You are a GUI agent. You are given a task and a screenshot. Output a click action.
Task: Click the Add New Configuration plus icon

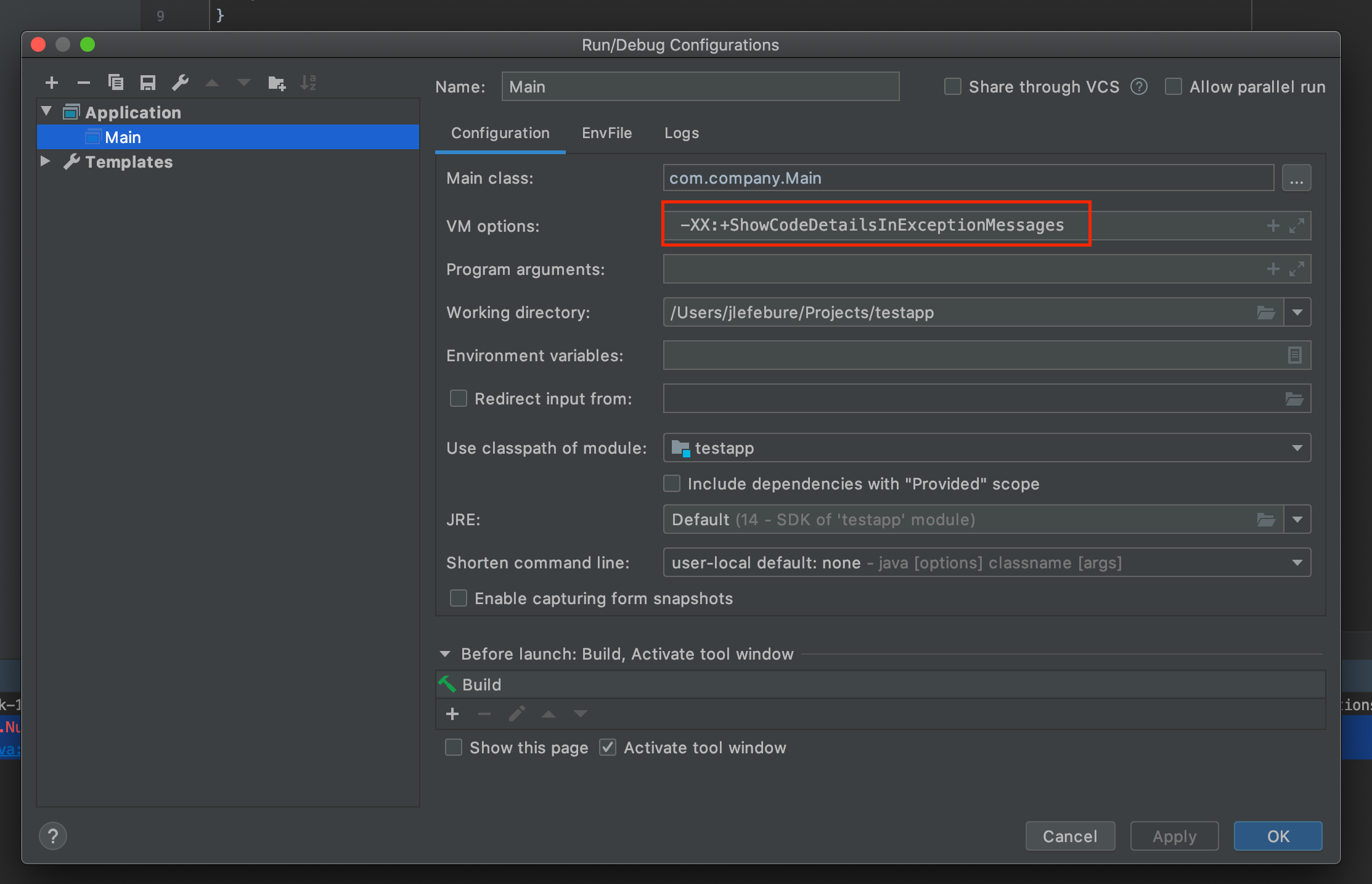(52, 83)
